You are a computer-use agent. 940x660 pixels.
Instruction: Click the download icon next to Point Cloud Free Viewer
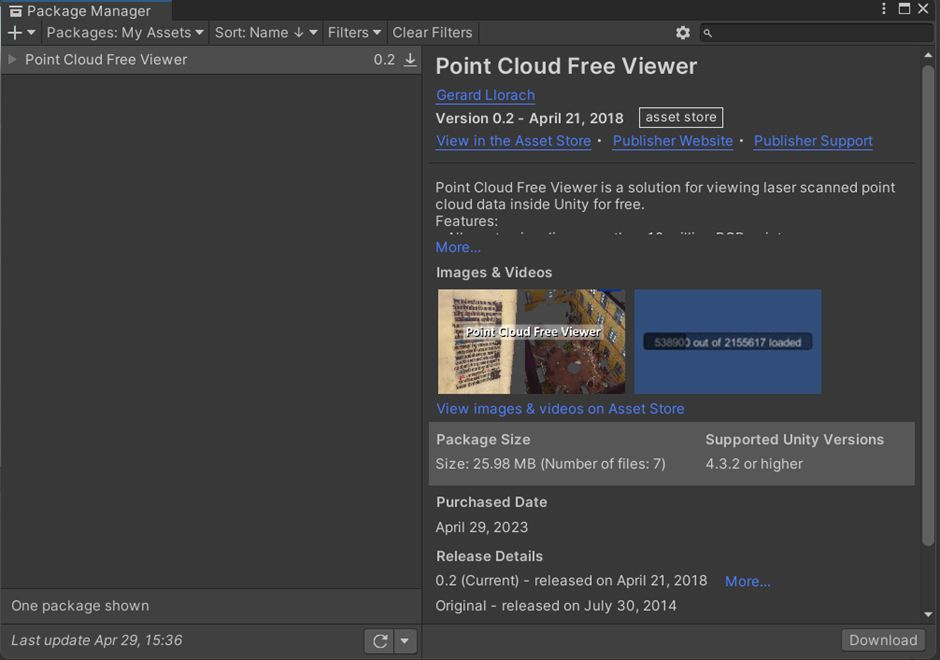click(x=408, y=59)
